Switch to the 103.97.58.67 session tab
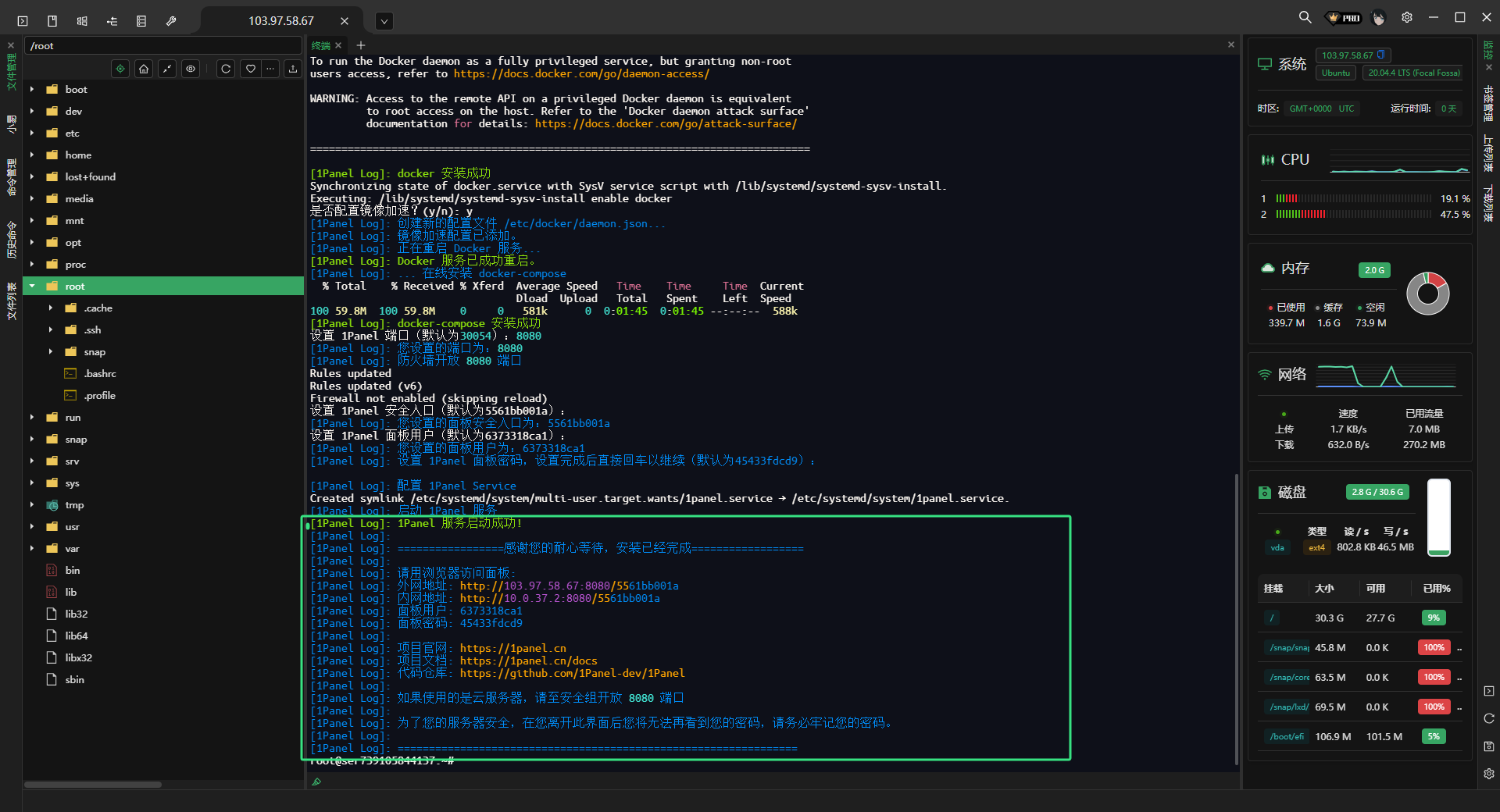The image size is (1500, 812). [x=281, y=21]
